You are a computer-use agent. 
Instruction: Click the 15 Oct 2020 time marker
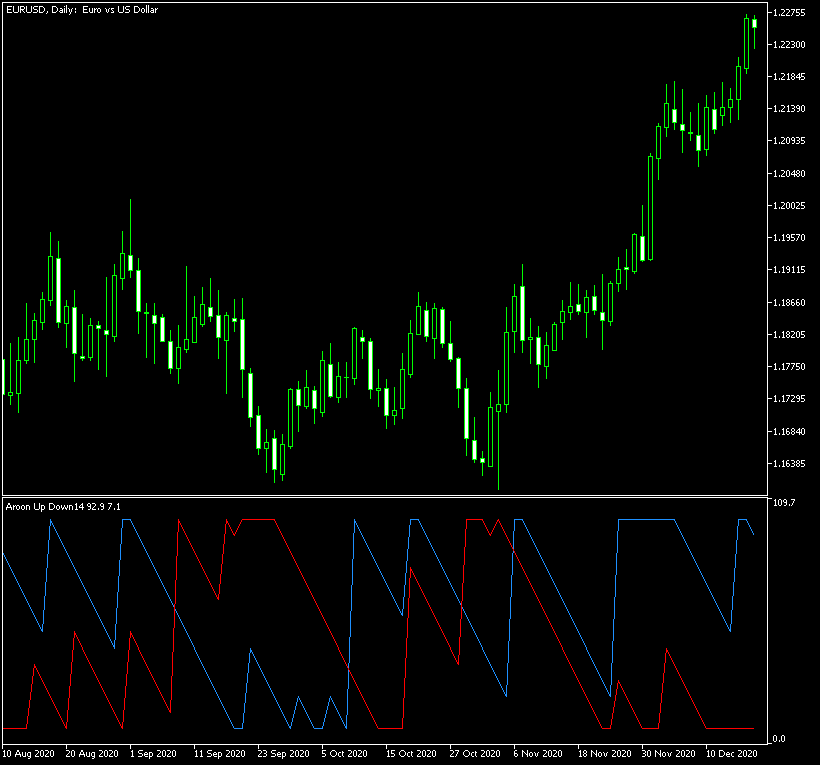414,753
